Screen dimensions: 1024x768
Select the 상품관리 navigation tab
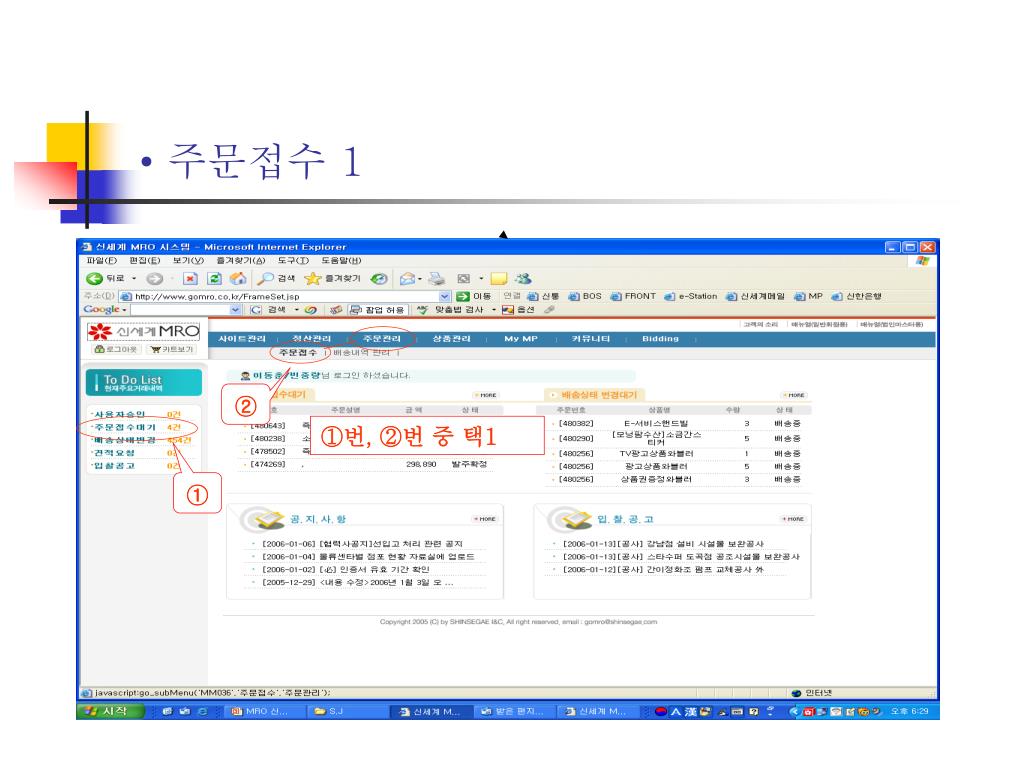tap(451, 339)
